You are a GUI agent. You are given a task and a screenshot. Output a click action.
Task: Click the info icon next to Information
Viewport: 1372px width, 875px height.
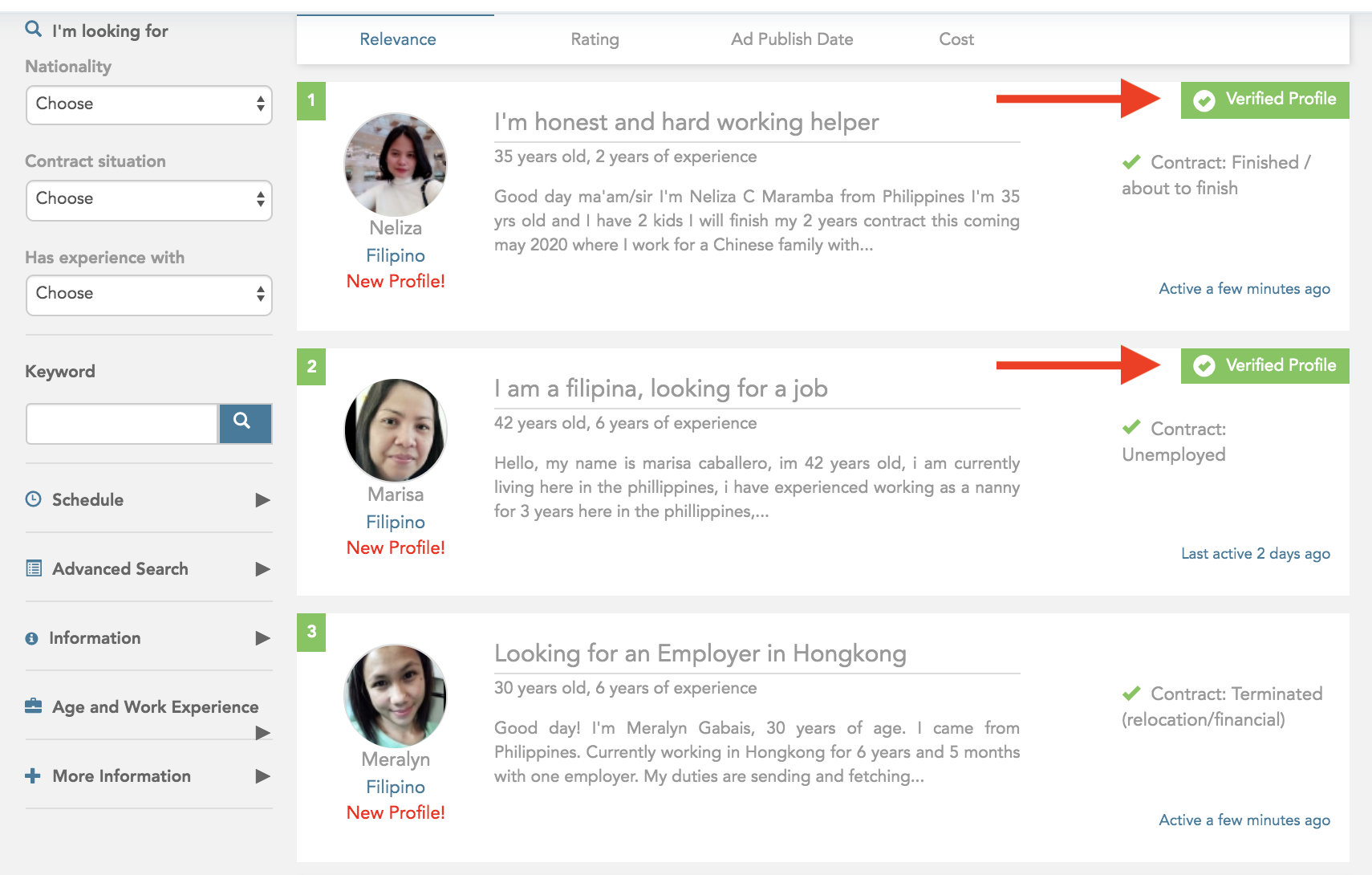(32, 638)
